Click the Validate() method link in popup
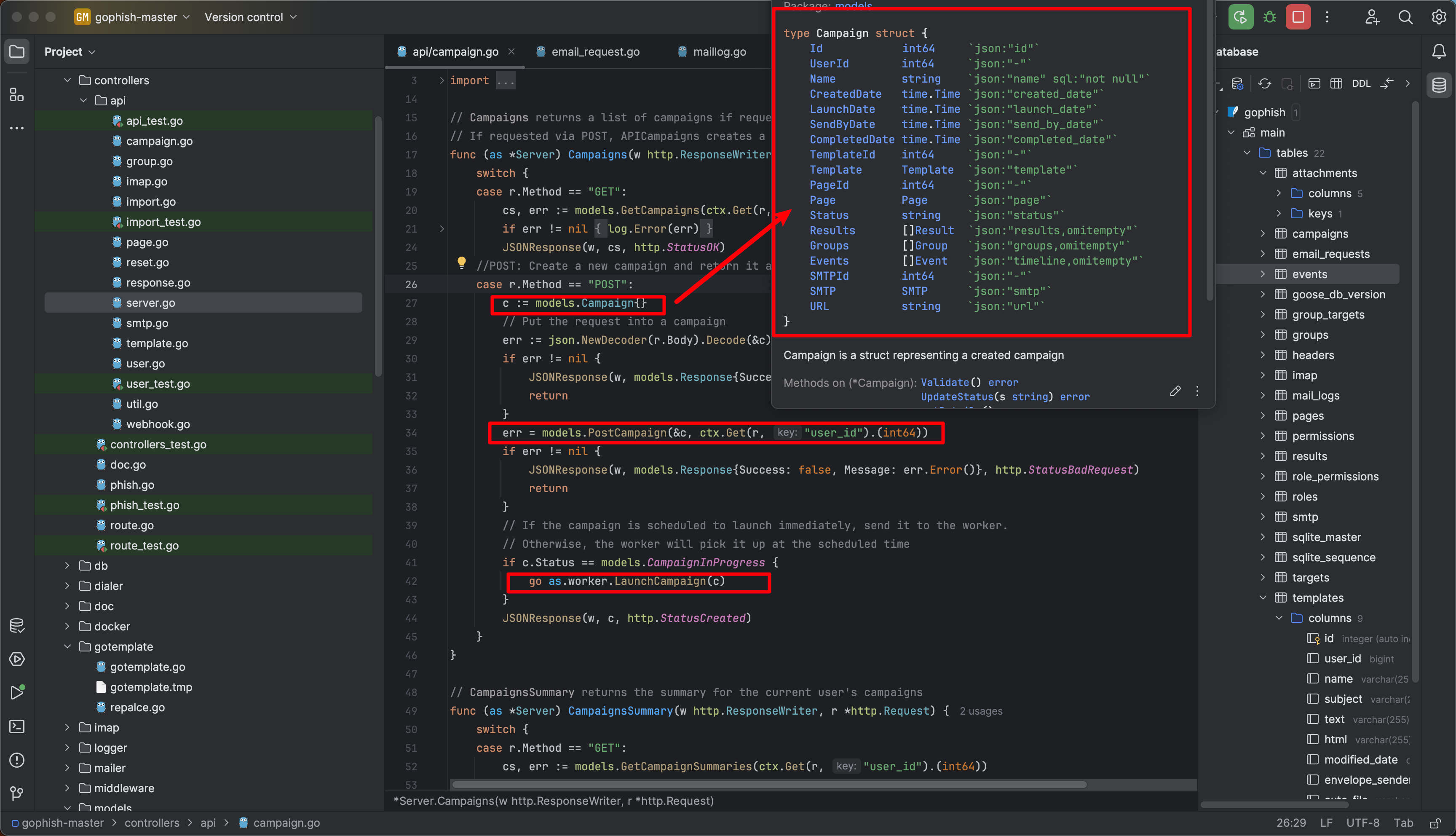Viewport: 1456px width, 836px height. pyautogui.click(x=945, y=383)
